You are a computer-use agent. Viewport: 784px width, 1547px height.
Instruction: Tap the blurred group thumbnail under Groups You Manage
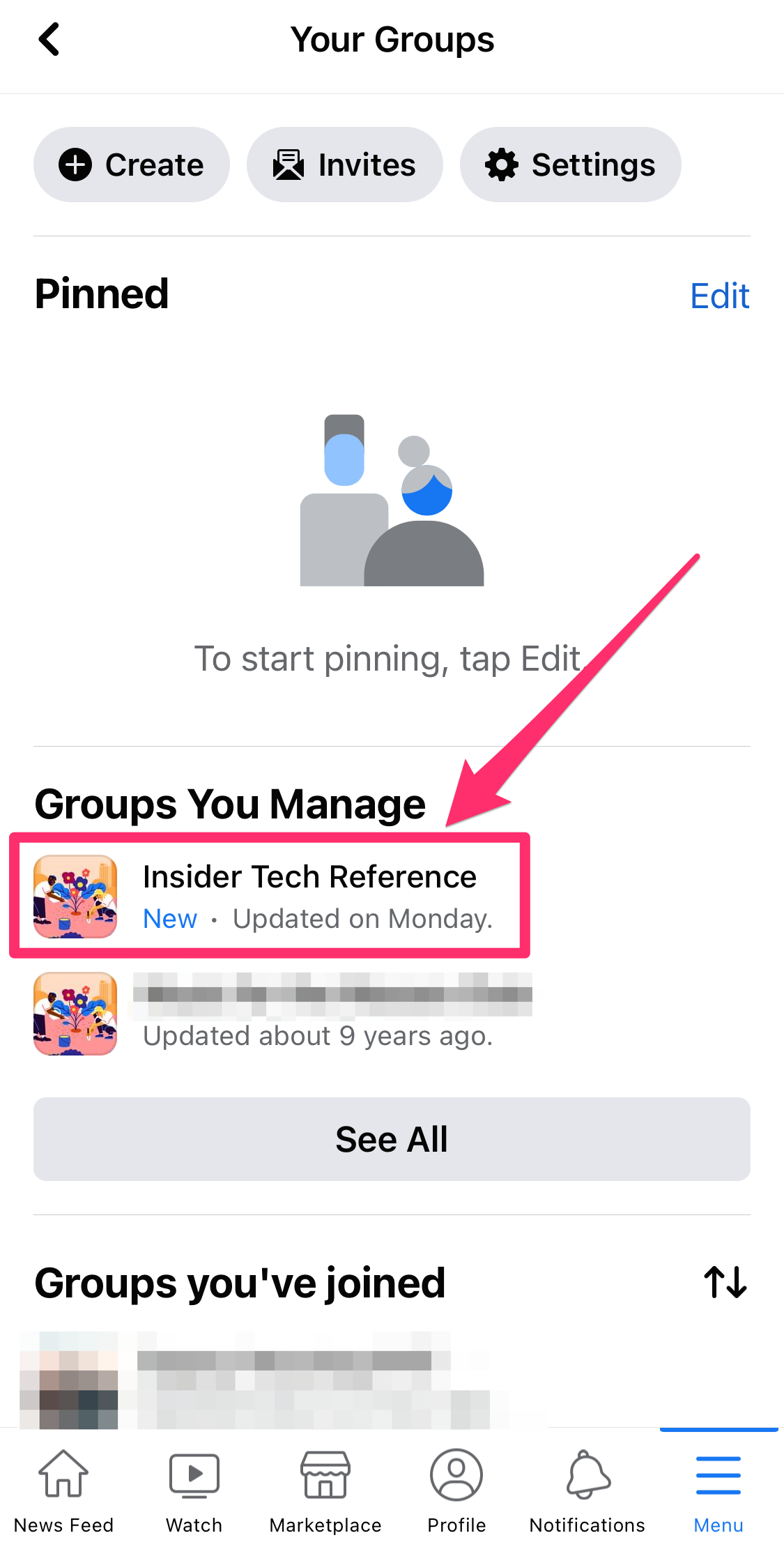(x=75, y=1014)
